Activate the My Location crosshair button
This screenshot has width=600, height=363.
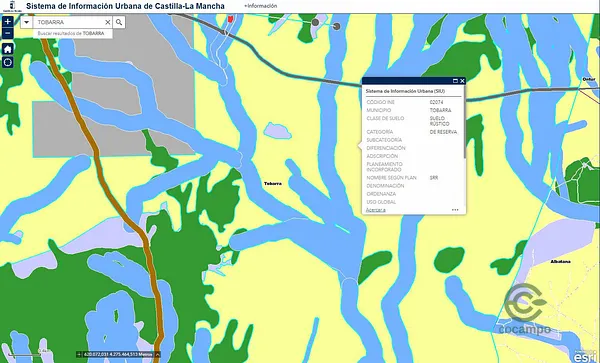[8, 62]
